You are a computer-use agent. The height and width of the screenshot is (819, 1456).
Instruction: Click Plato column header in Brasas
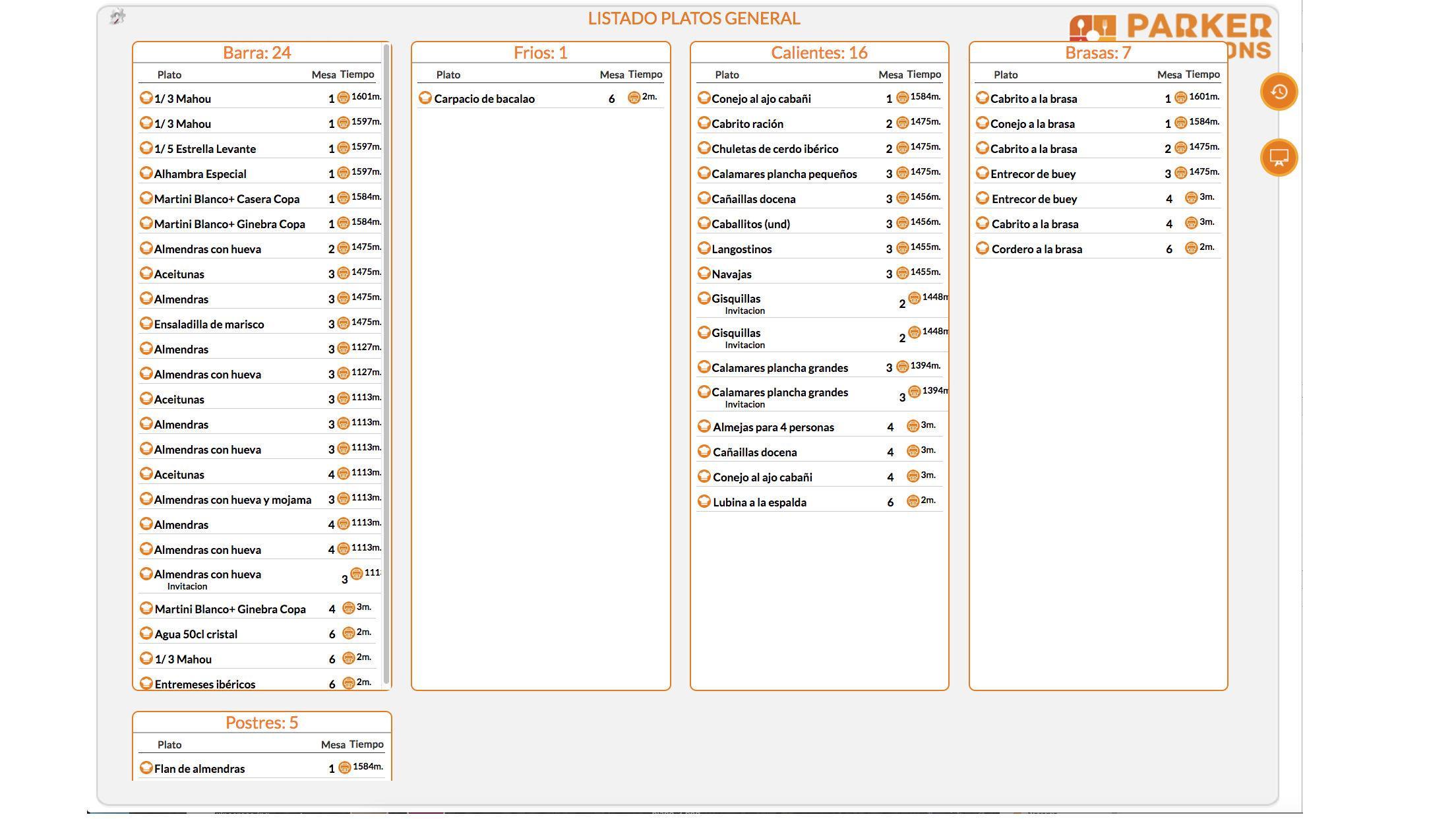(1006, 75)
